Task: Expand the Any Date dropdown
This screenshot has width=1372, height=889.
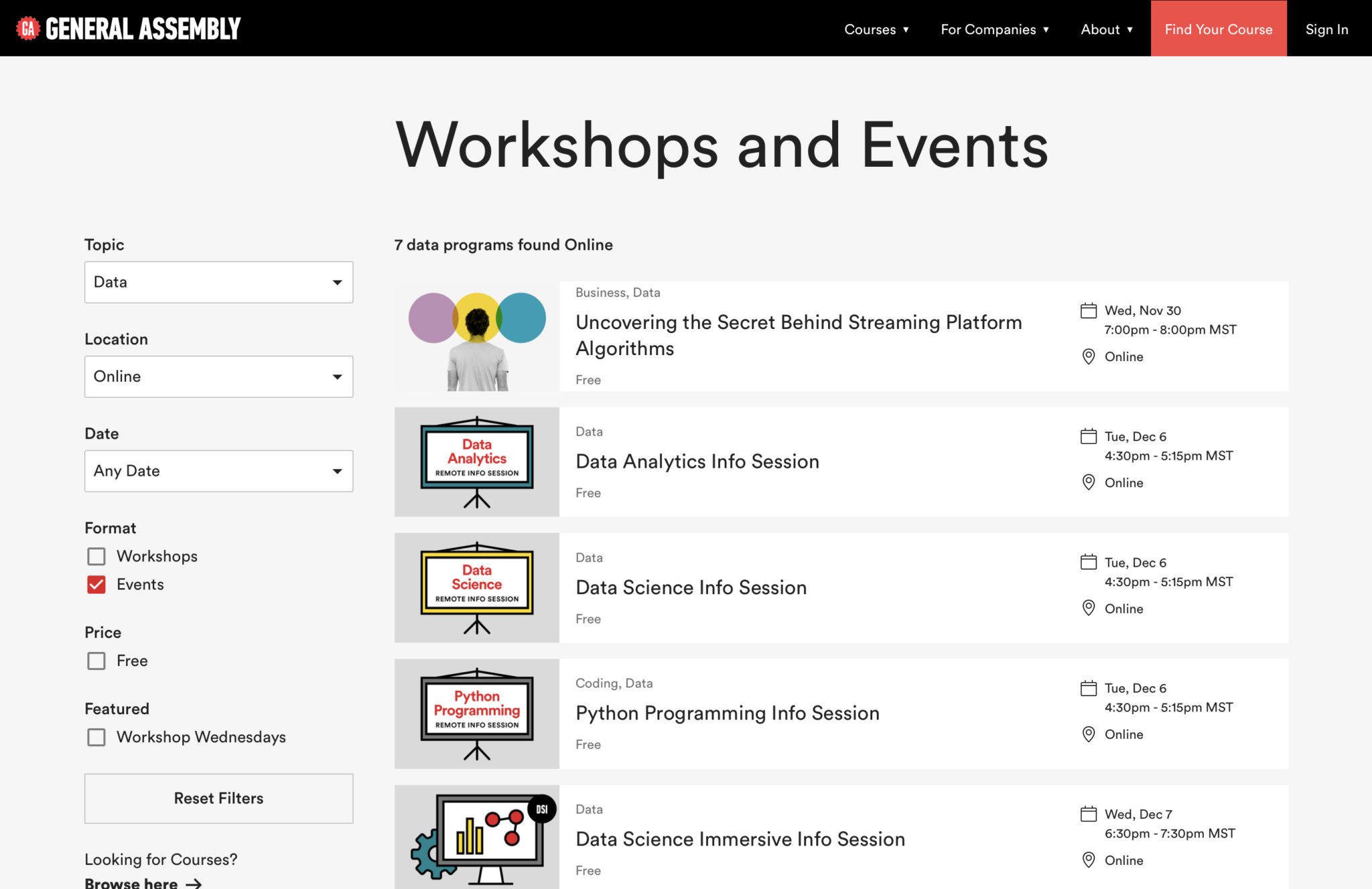Action: (218, 471)
